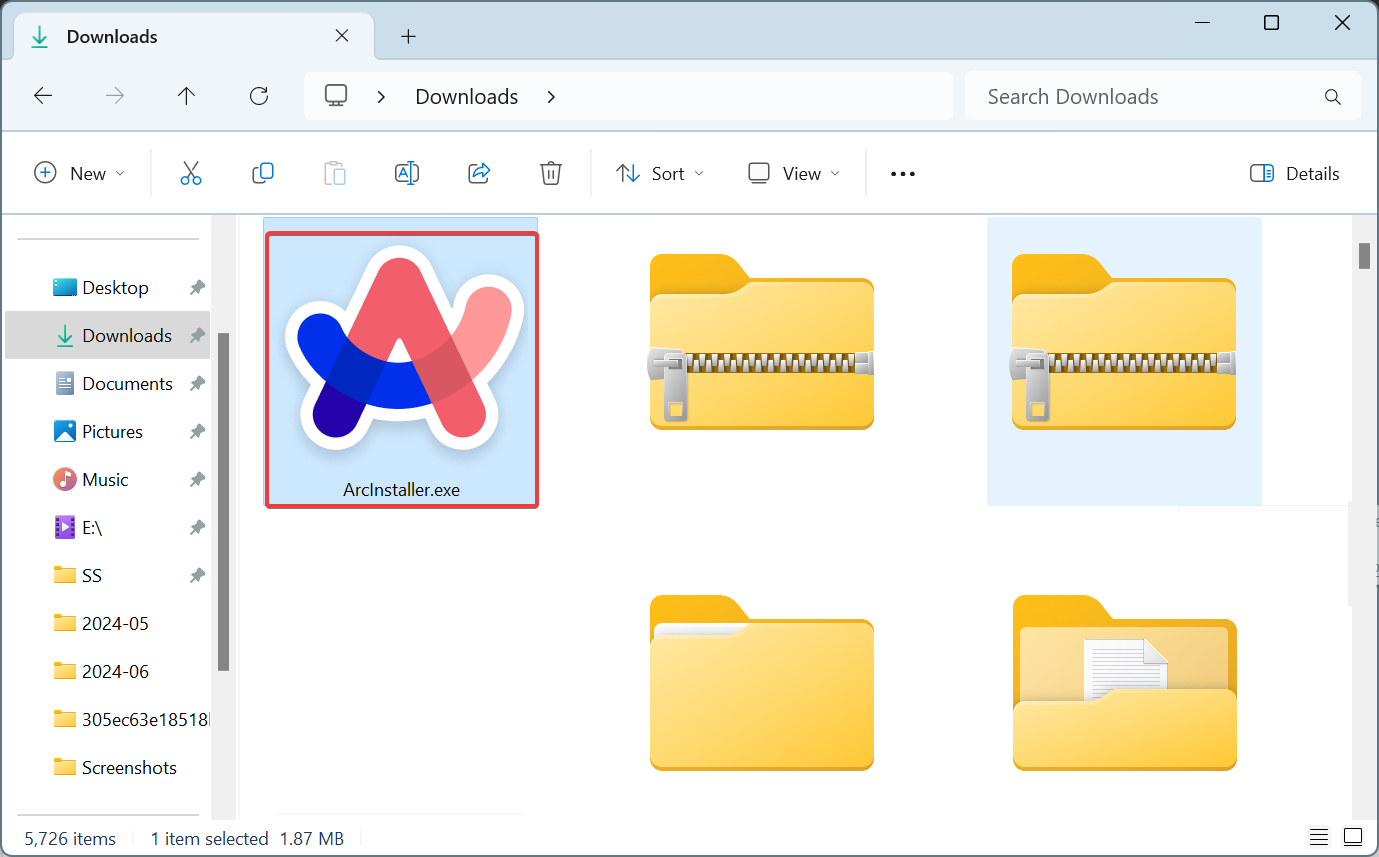This screenshot has width=1379, height=857.
Task: Switch to large thumbnails layout from status bar
Action: click(1355, 837)
